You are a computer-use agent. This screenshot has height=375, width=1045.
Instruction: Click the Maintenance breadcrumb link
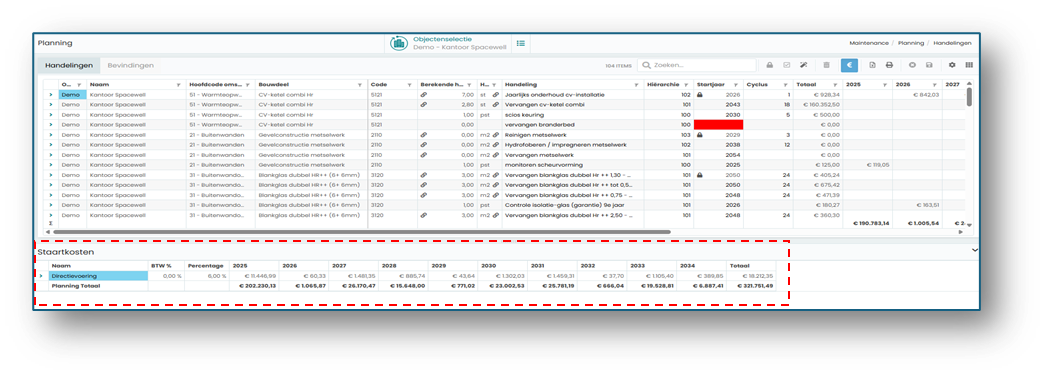(x=869, y=43)
